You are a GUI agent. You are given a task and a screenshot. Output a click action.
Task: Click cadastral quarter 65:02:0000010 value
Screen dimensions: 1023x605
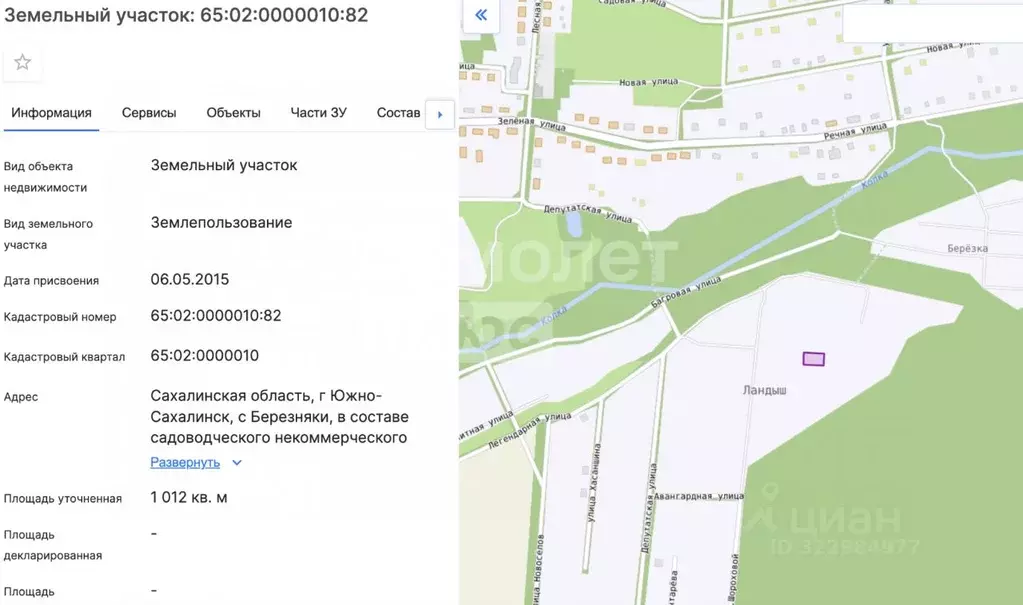(x=205, y=355)
